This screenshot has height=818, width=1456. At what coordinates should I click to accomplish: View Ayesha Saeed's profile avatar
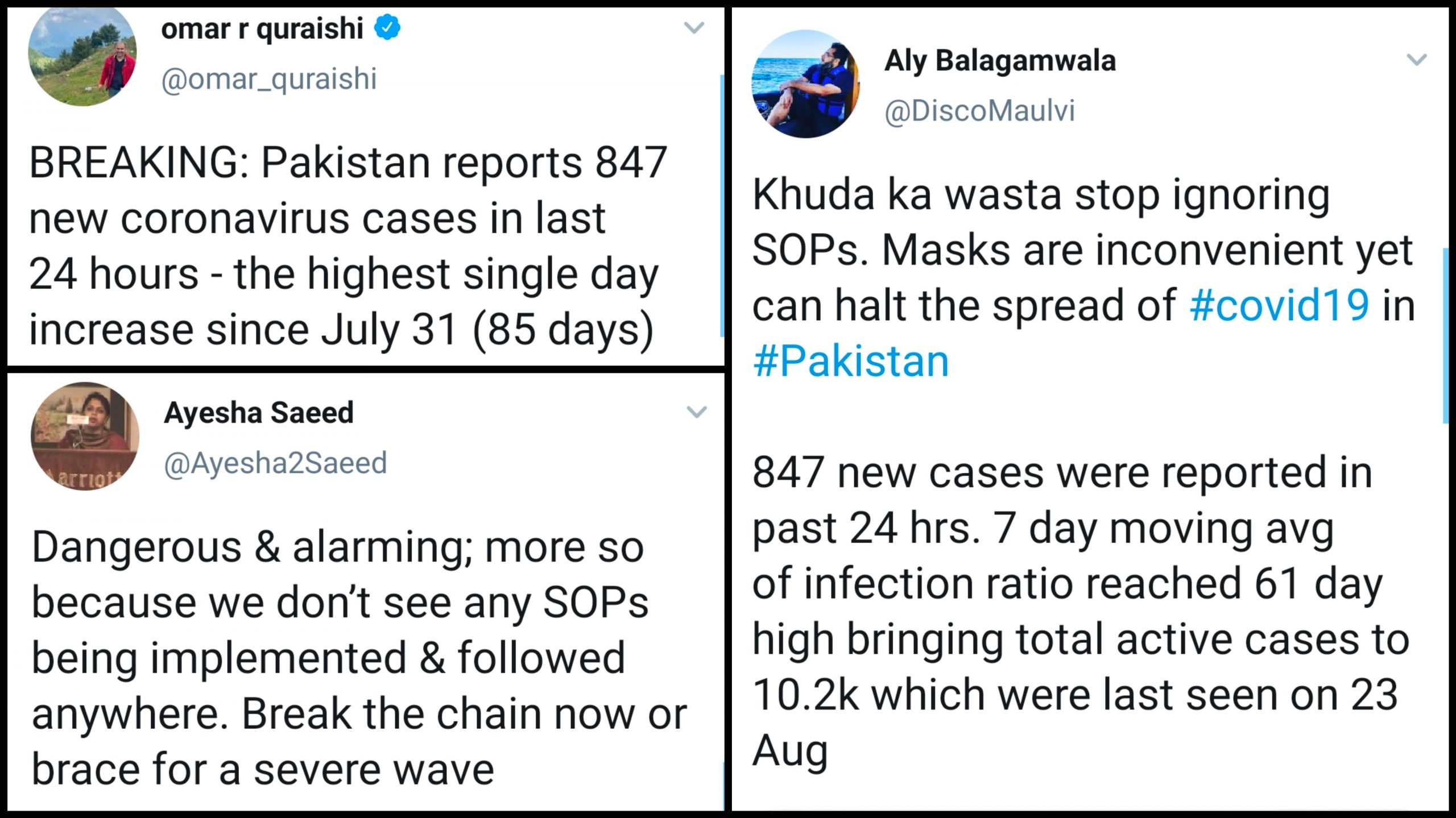coord(85,436)
